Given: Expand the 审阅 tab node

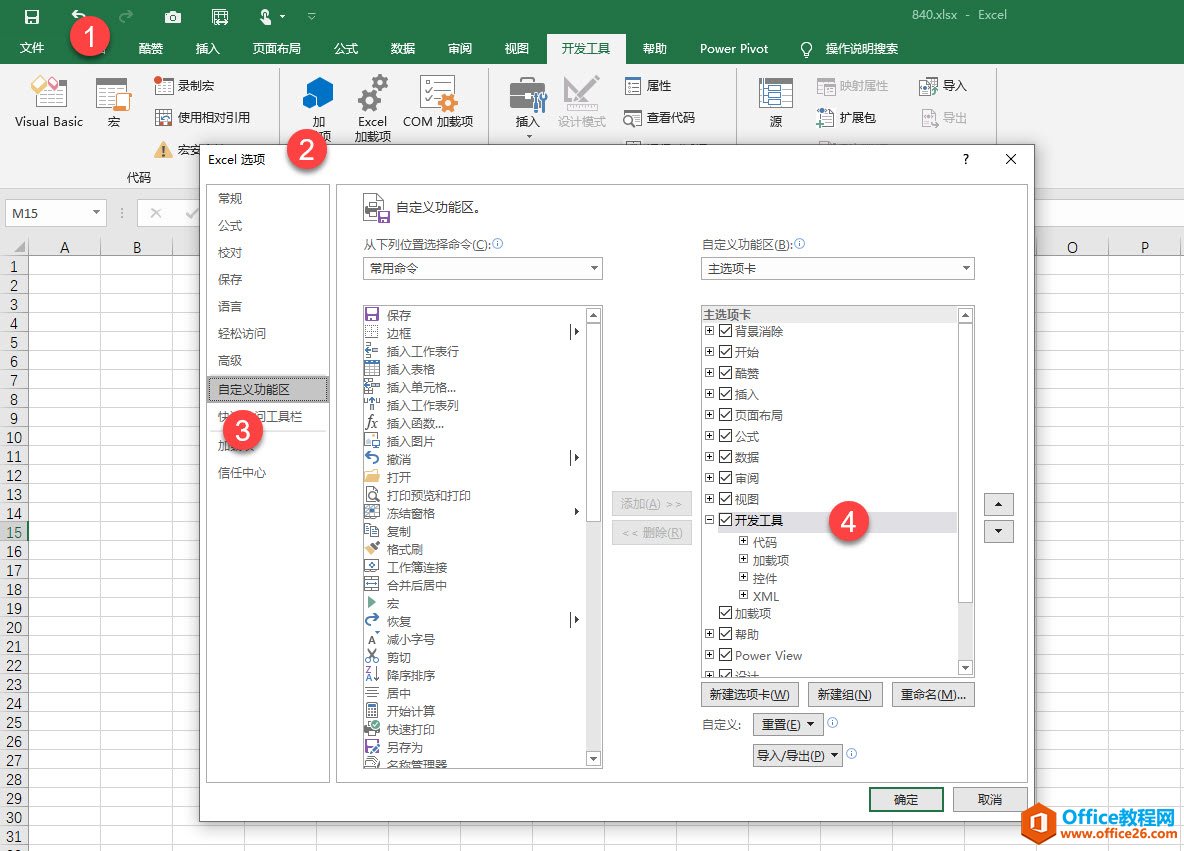Looking at the screenshot, I should click(x=709, y=477).
